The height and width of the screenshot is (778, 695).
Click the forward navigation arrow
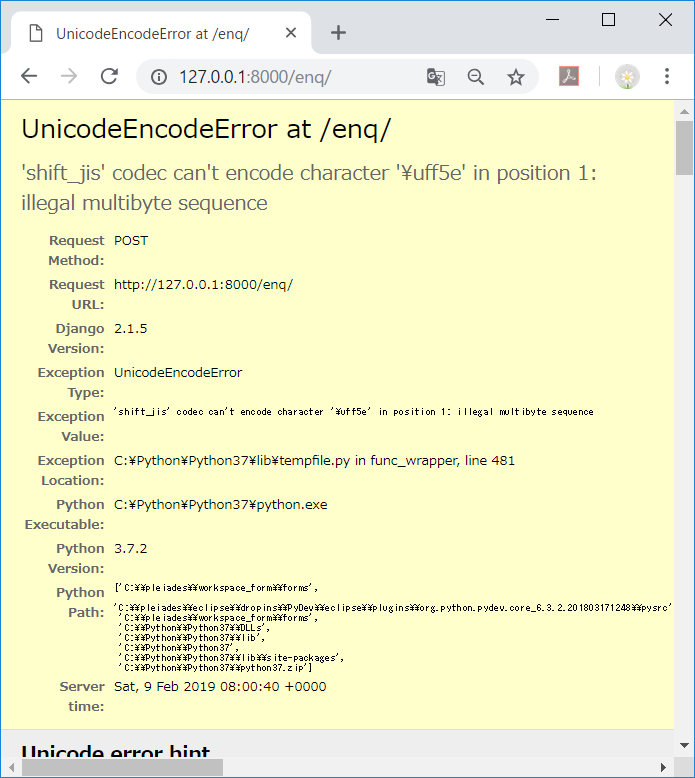click(69, 76)
